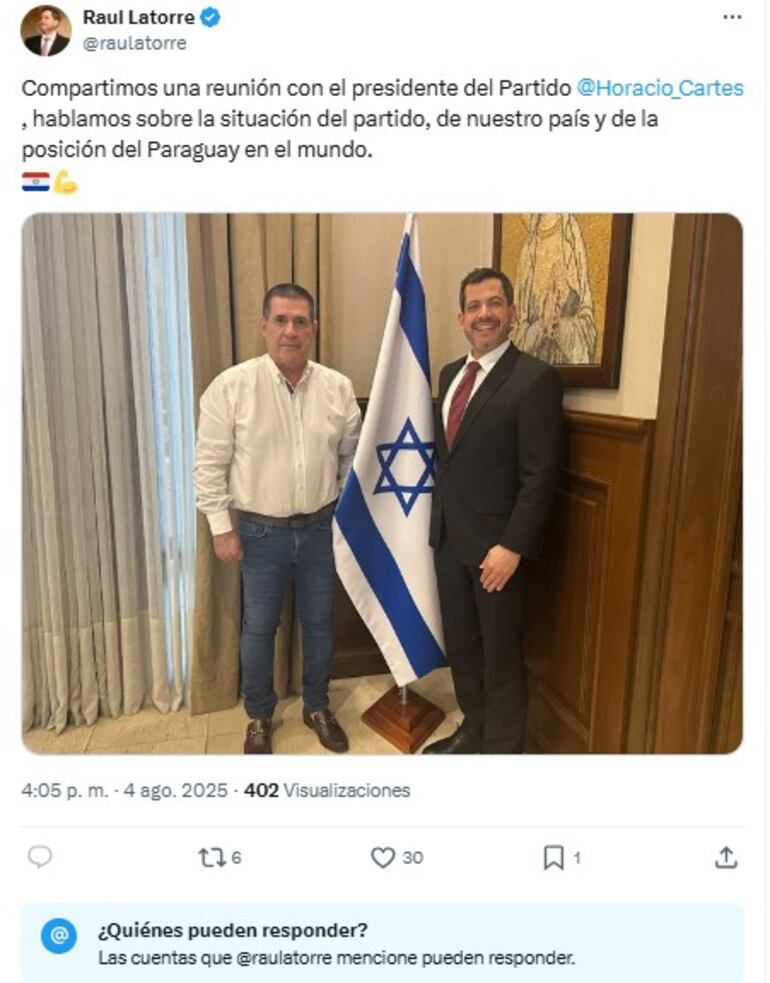Click the blue verified badge
Viewport: 770px width, 983px height.
click(x=210, y=18)
